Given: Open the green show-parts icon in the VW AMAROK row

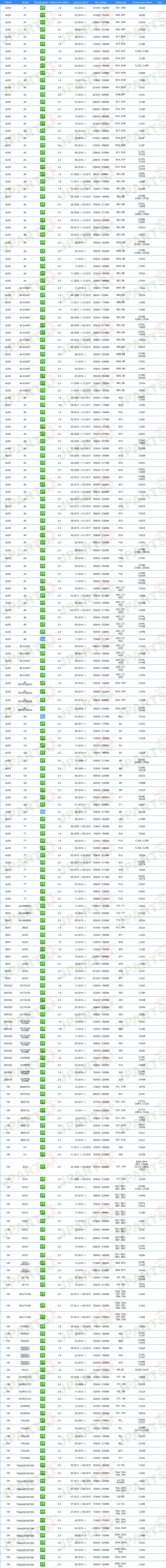Looking at the screenshot, I should [x=43, y=1087].
